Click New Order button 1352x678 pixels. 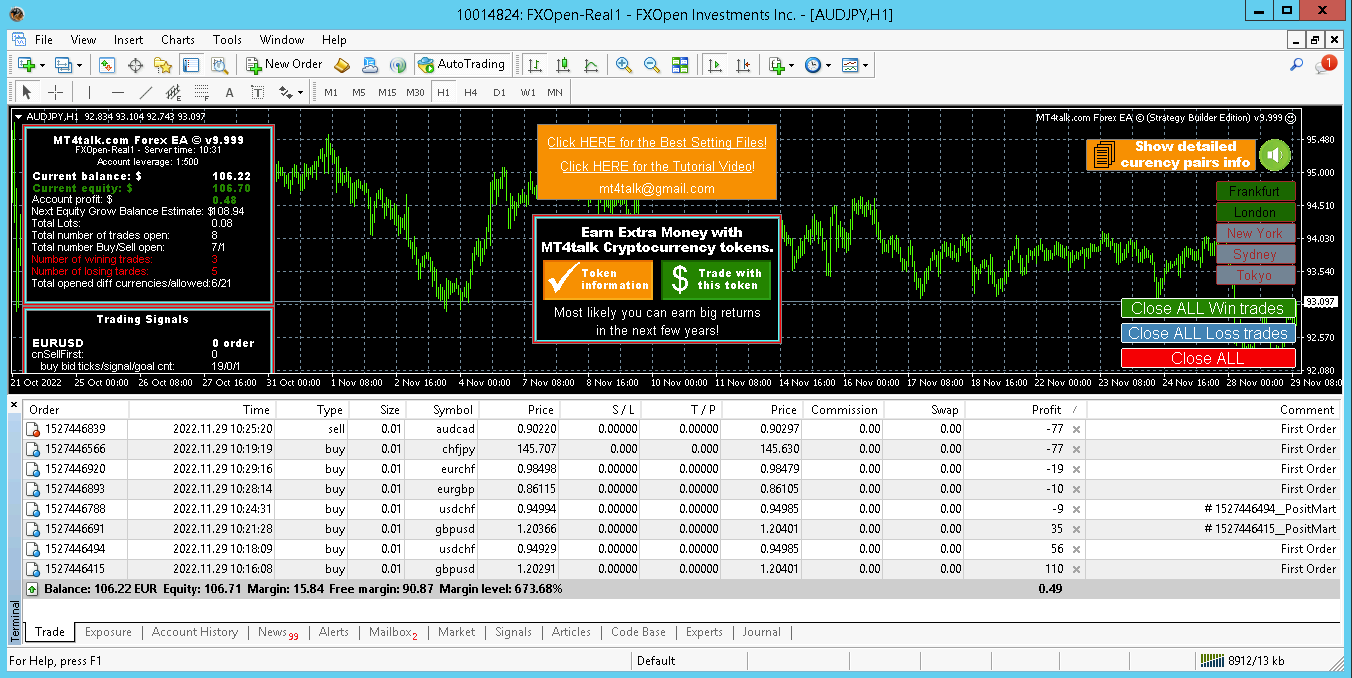[285, 65]
